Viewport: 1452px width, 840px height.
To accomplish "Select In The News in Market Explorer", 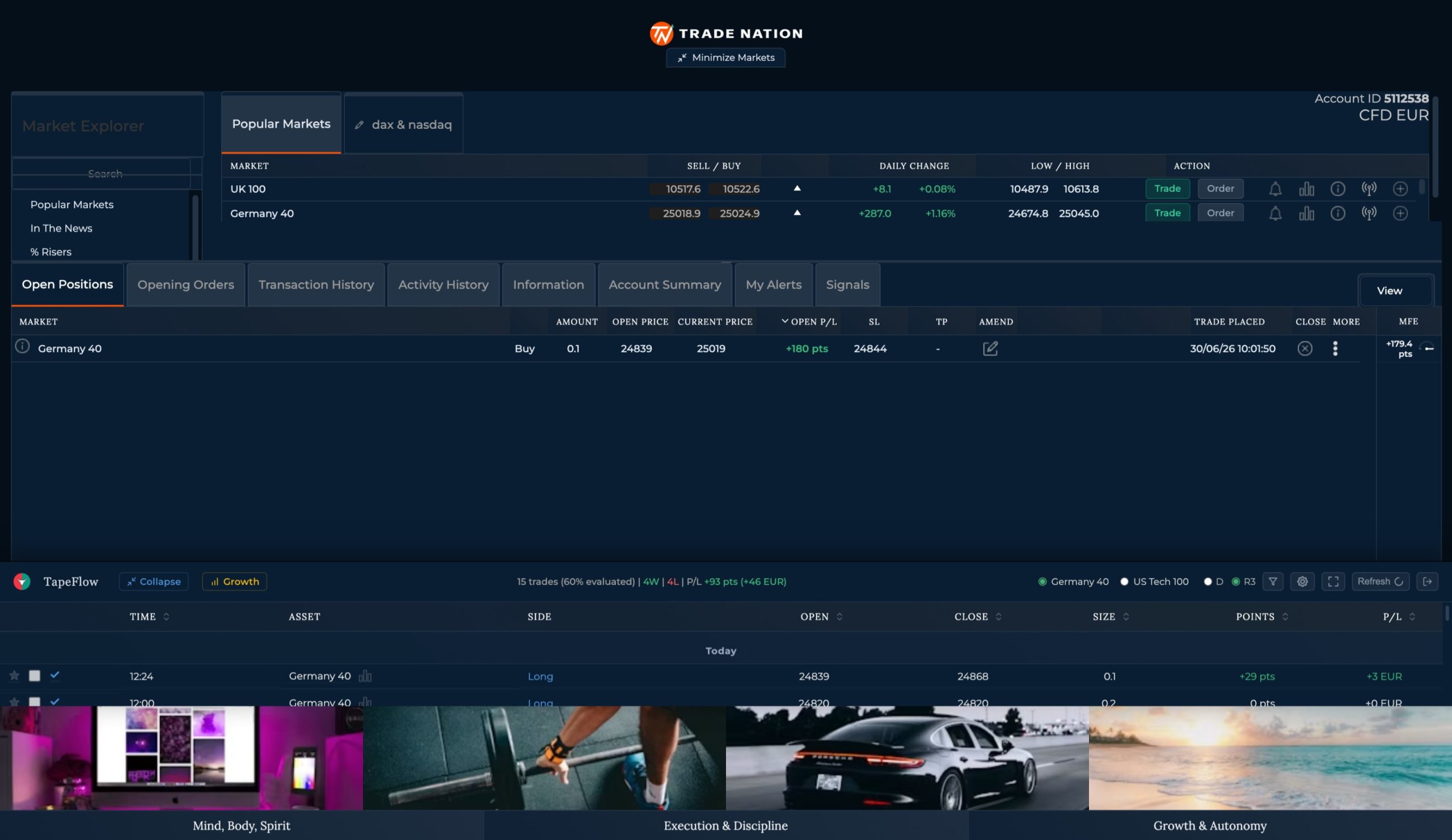I will 61,228.
